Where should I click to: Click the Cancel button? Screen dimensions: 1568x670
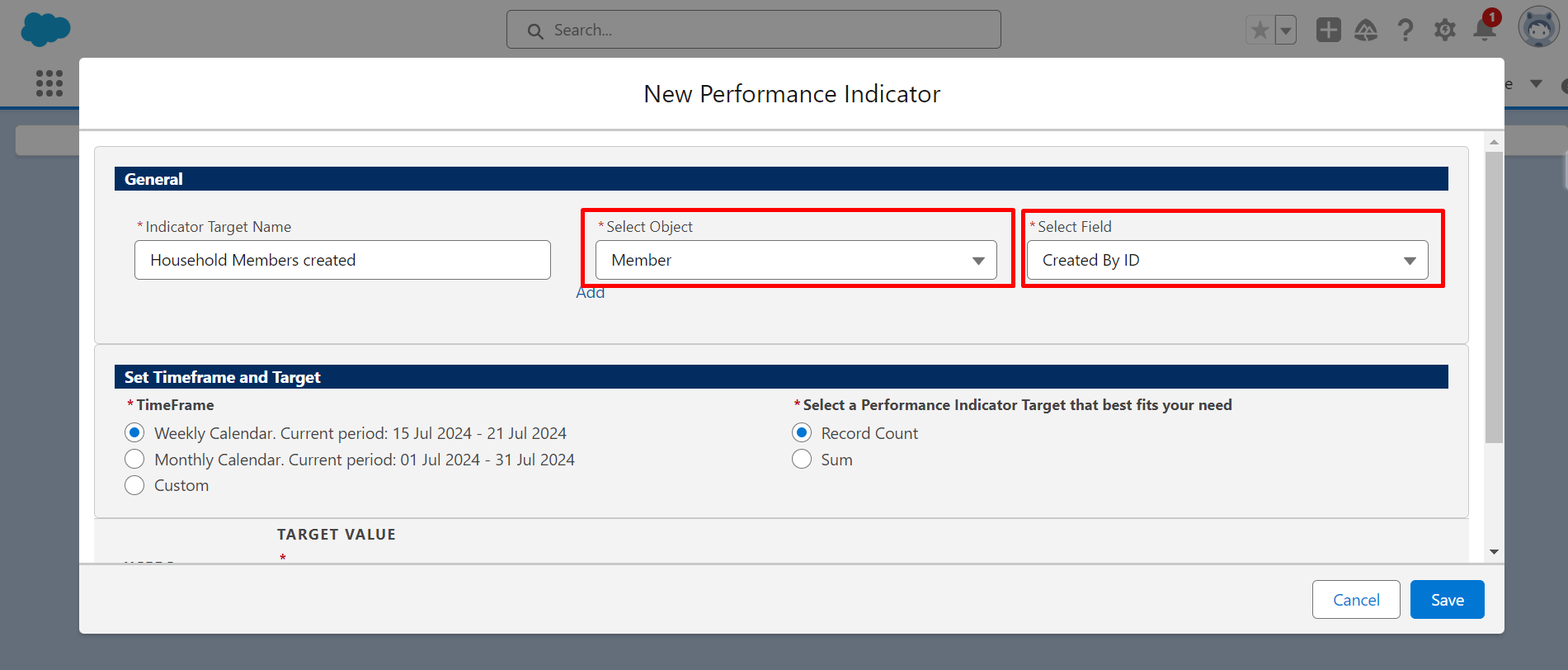[1356, 600]
